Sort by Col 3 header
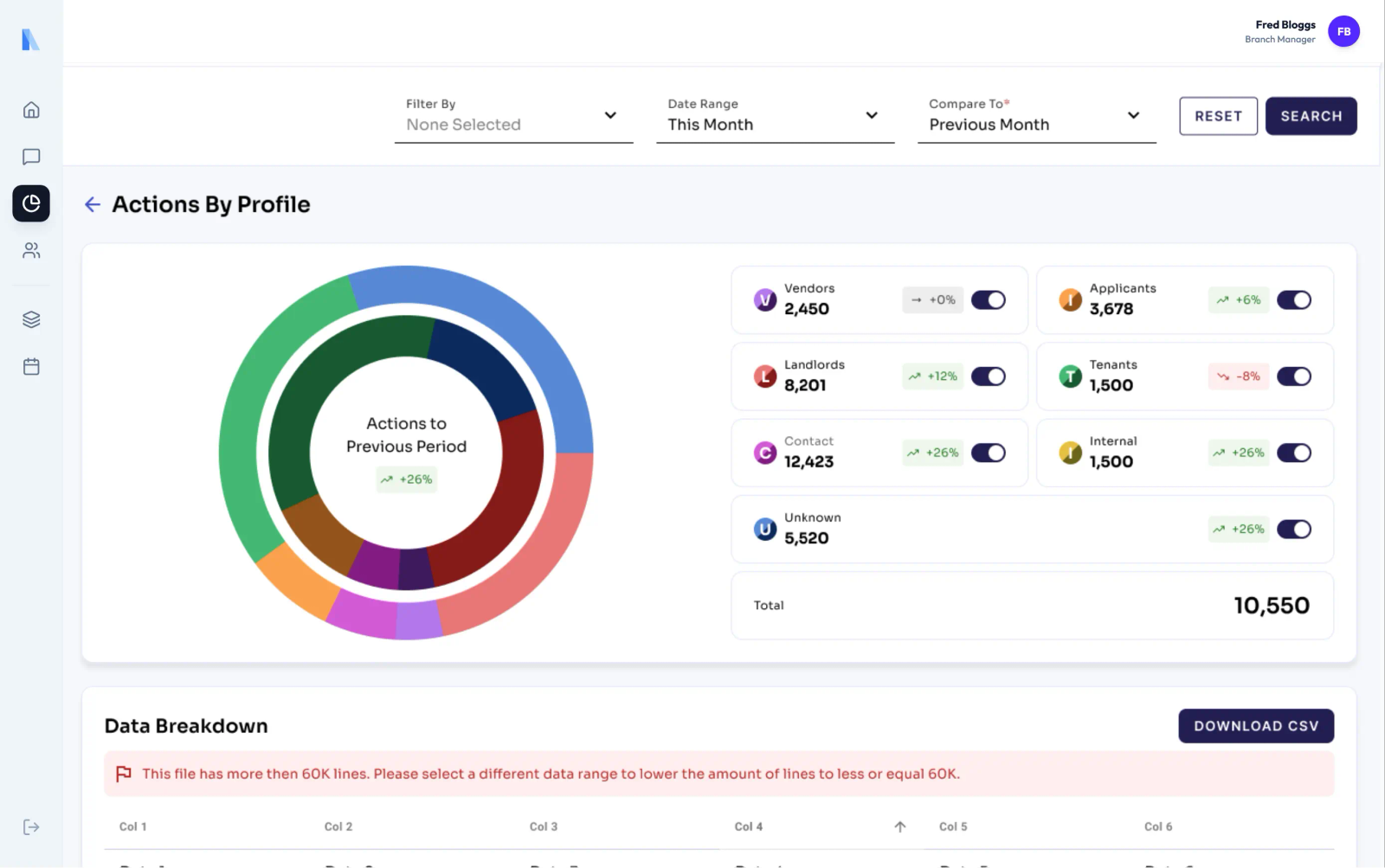Image resolution: width=1385 pixels, height=868 pixels. click(543, 826)
